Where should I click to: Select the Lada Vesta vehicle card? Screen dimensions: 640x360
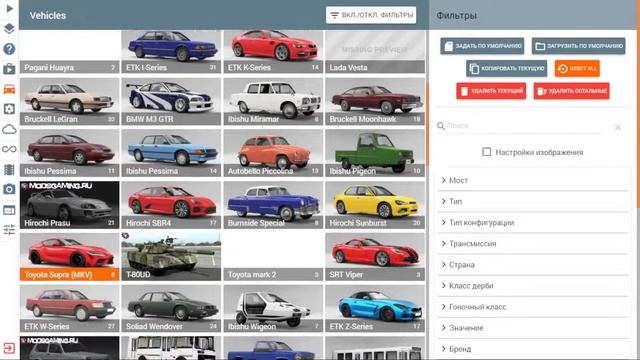point(375,52)
